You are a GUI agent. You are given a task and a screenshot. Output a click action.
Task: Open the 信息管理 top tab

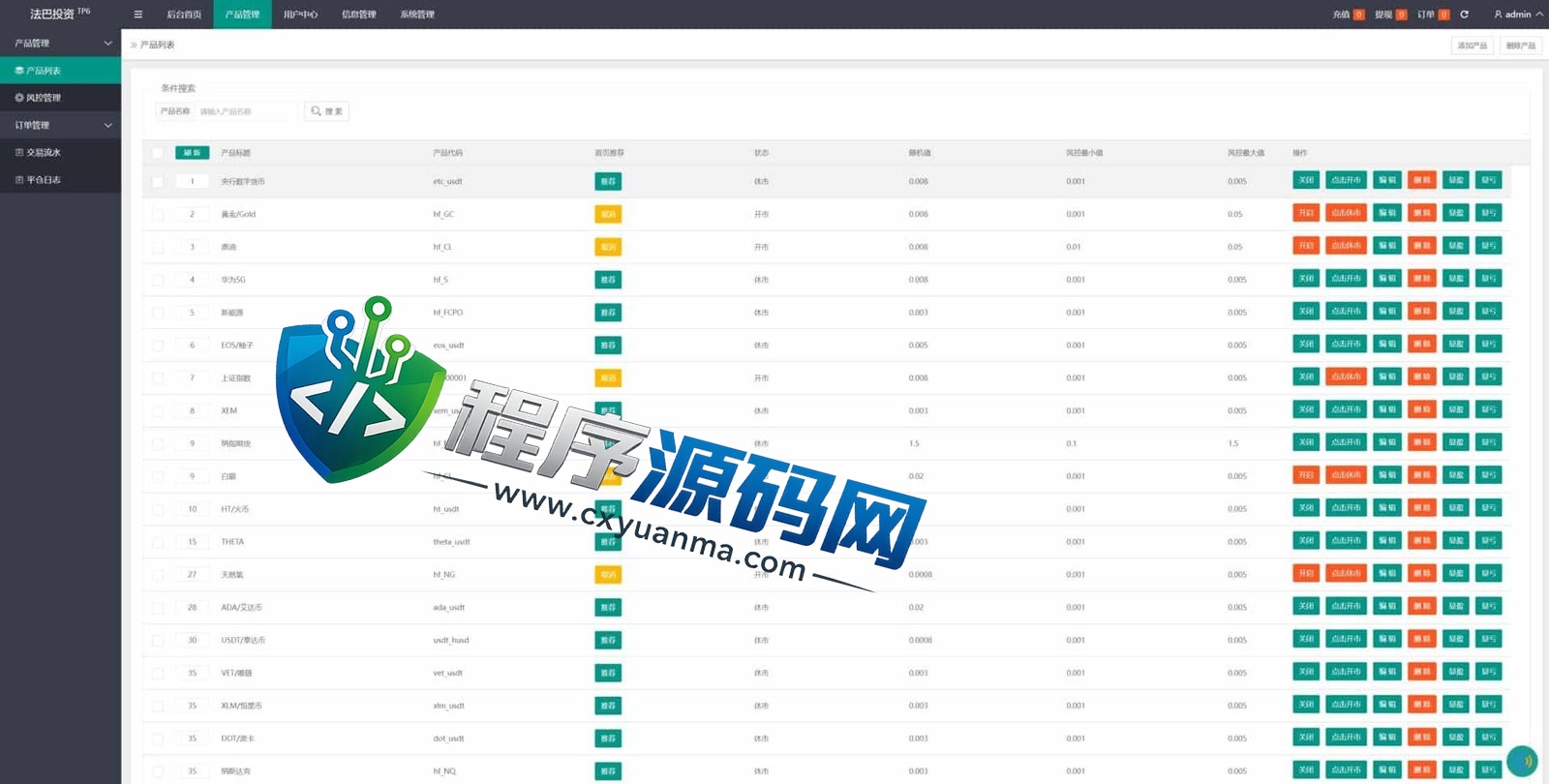click(x=358, y=15)
